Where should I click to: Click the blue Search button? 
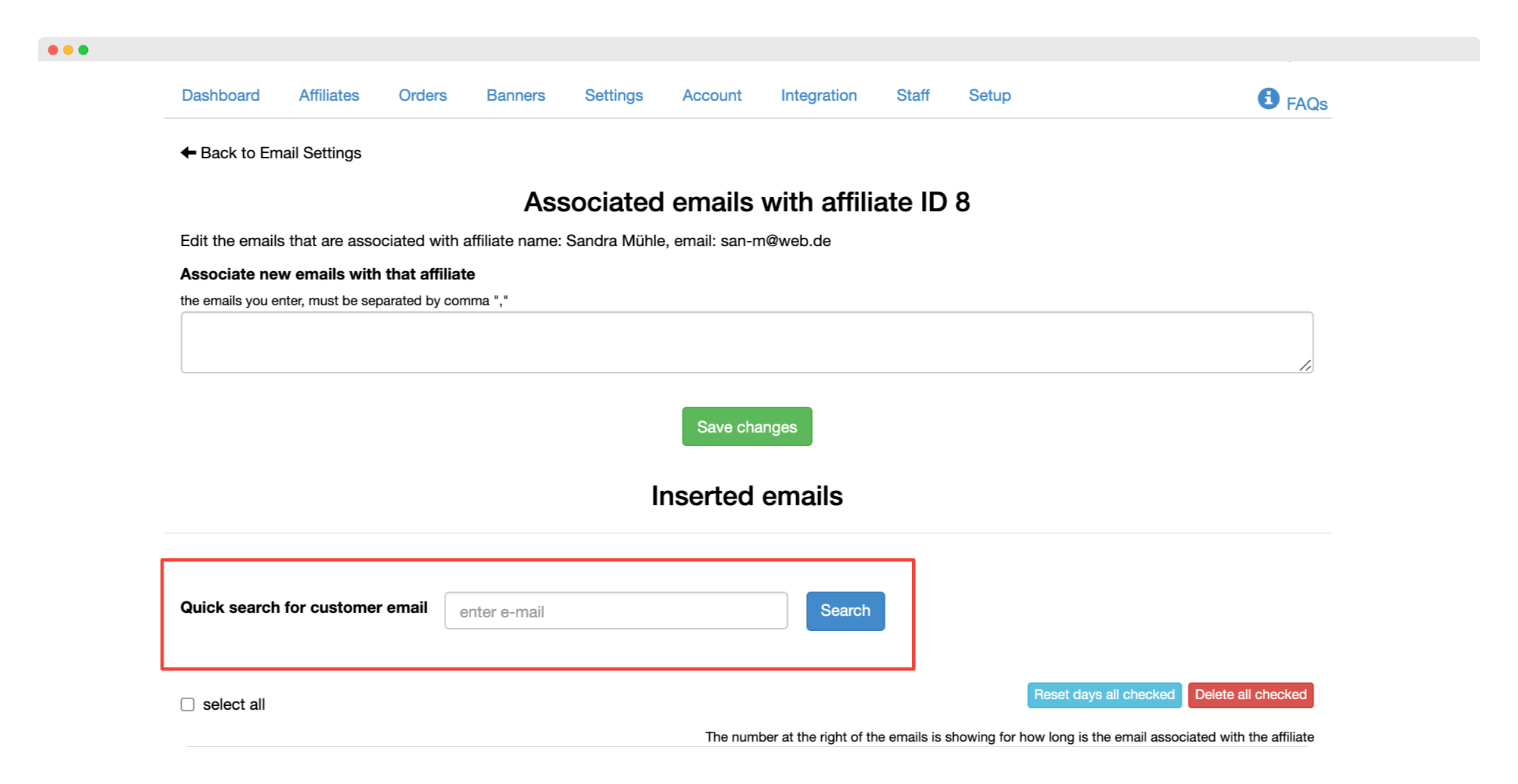click(845, 611)
